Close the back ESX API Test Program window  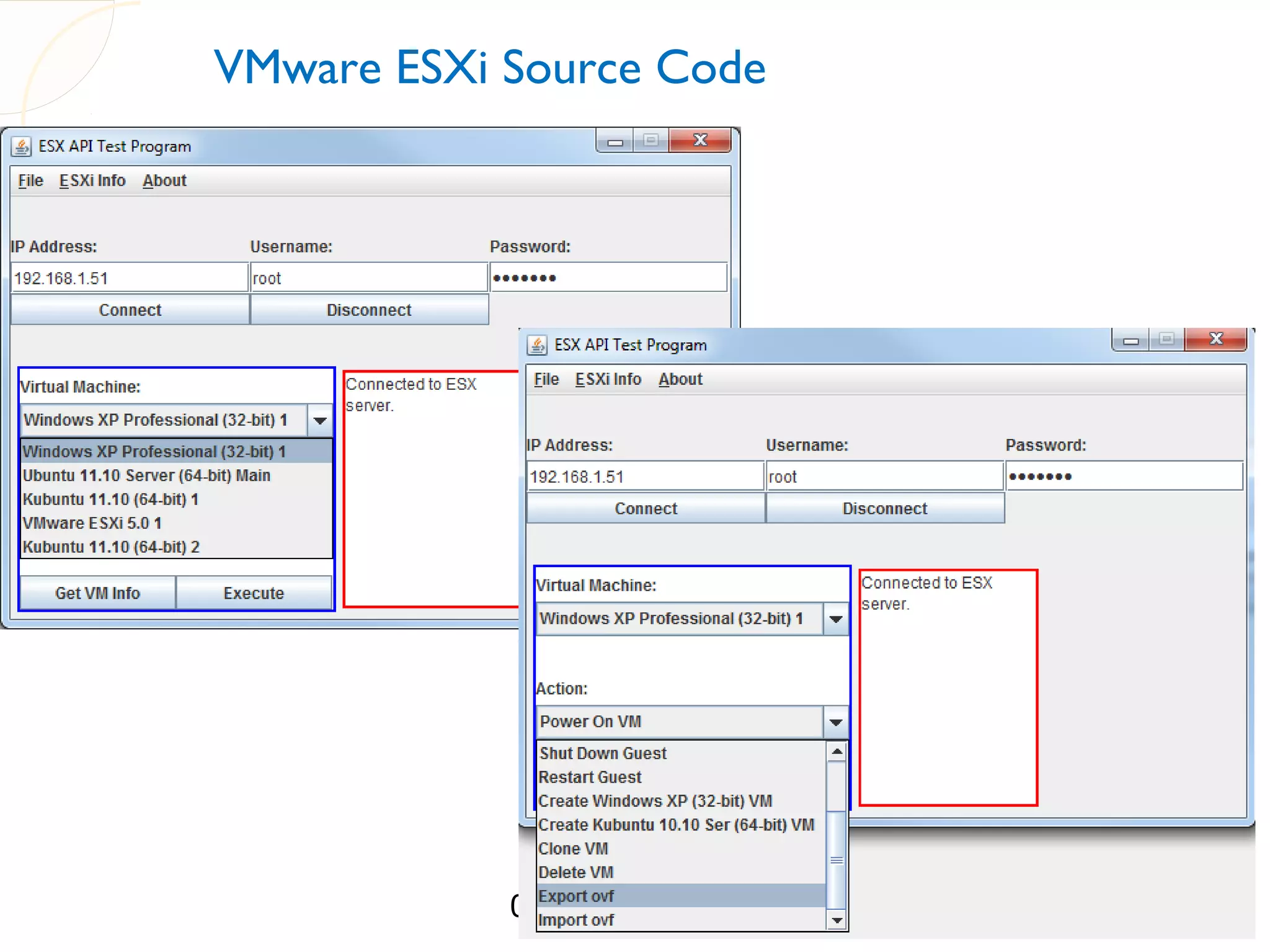700,141
